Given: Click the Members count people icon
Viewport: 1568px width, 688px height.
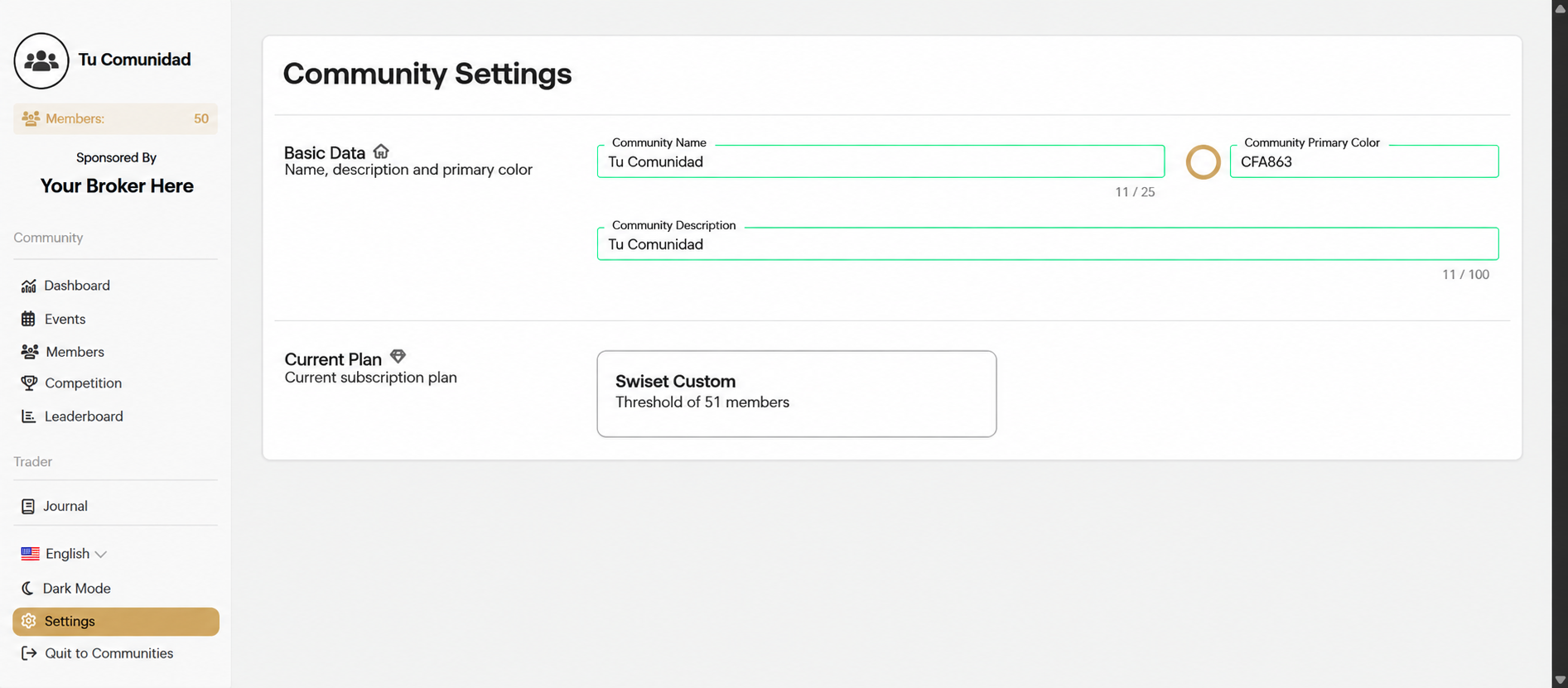Looking at the screenshot, I should (x=31, y=118).
